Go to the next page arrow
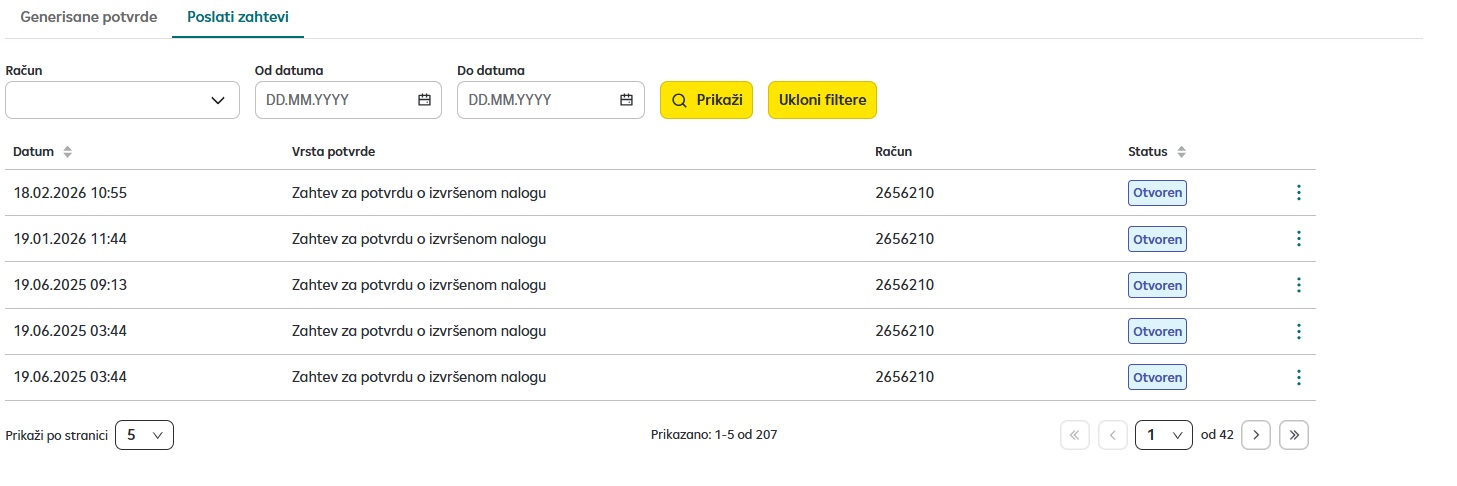This screenshot has width=1457, height=486. tap(1256, 435)
